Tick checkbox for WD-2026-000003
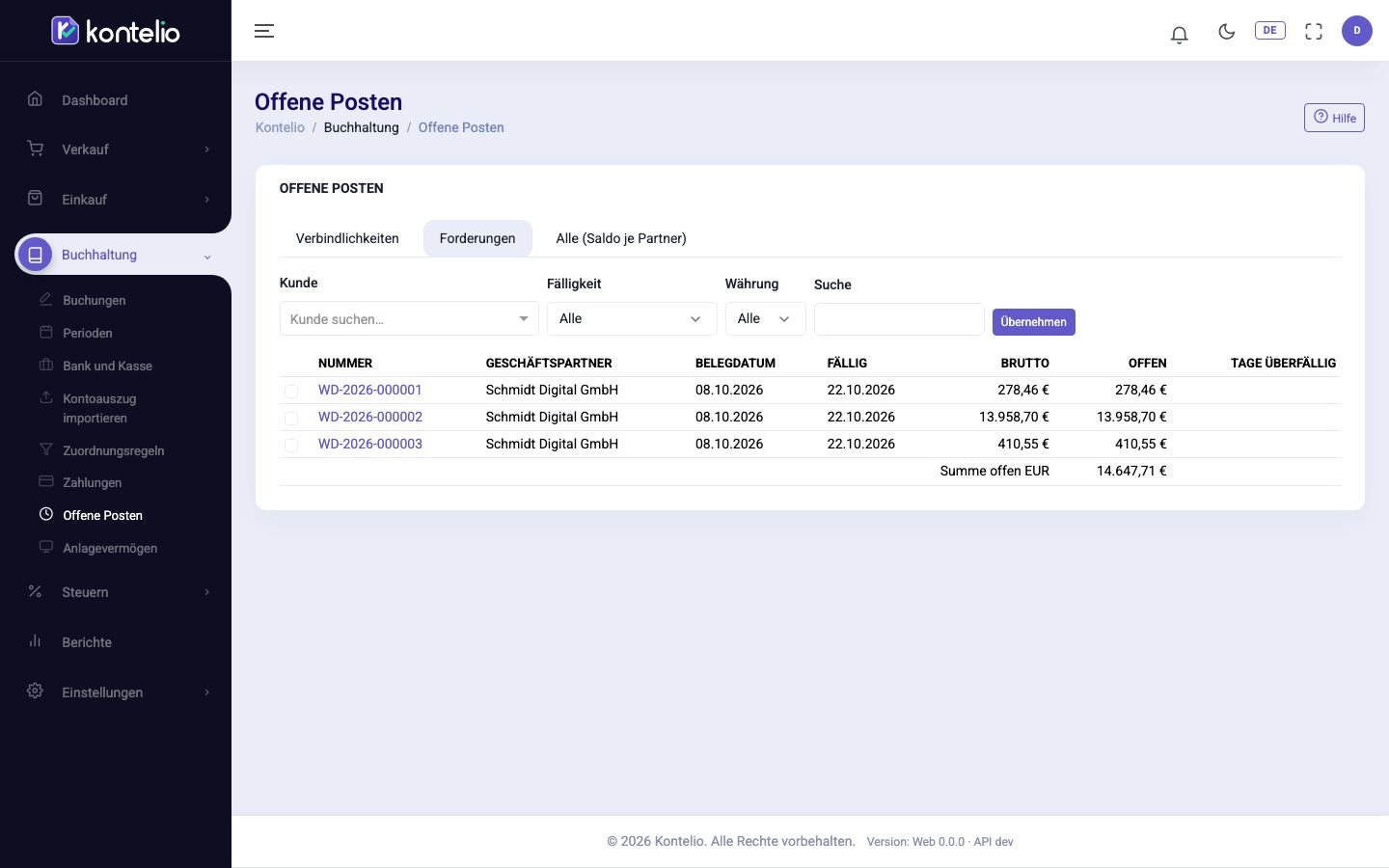1389x868 pixels. click(291, 445)
